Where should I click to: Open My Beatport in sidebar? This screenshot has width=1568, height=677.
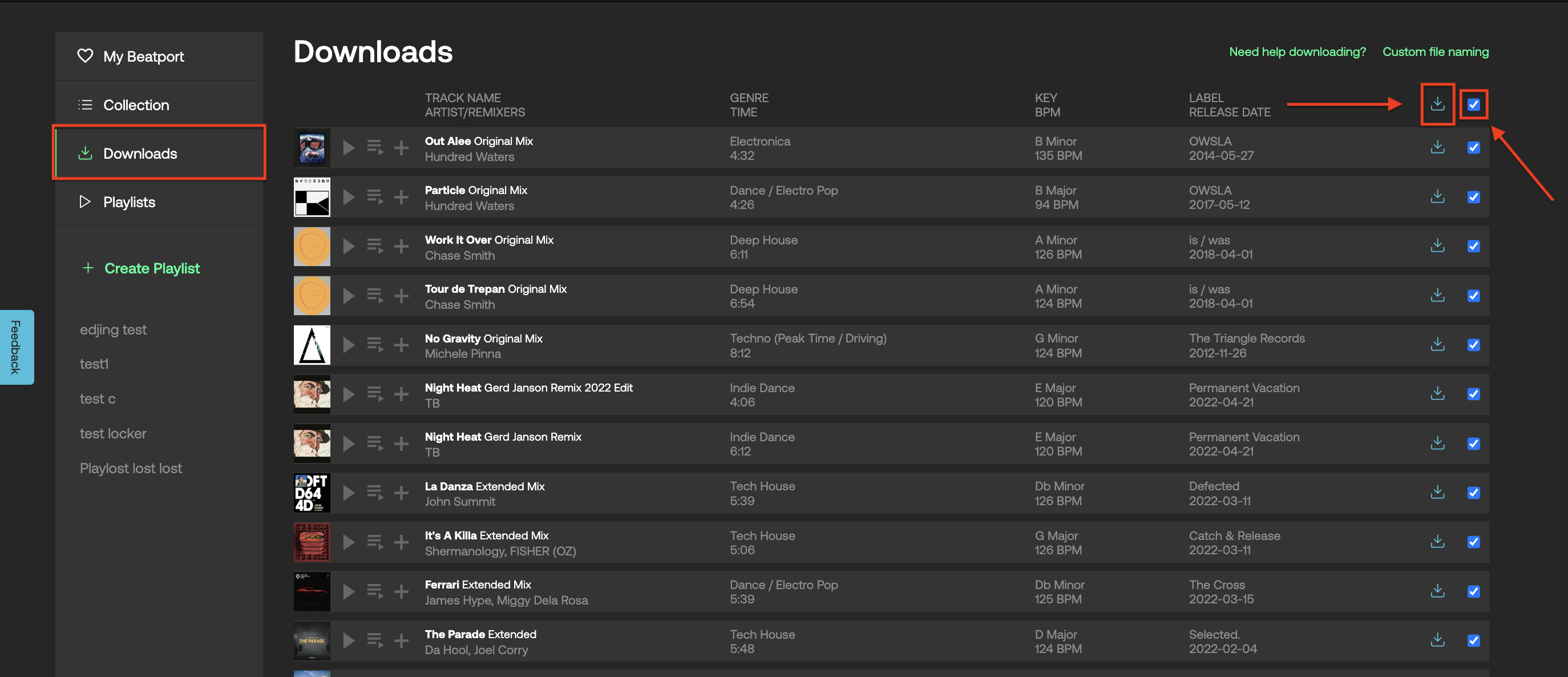(x=143, y=57)
